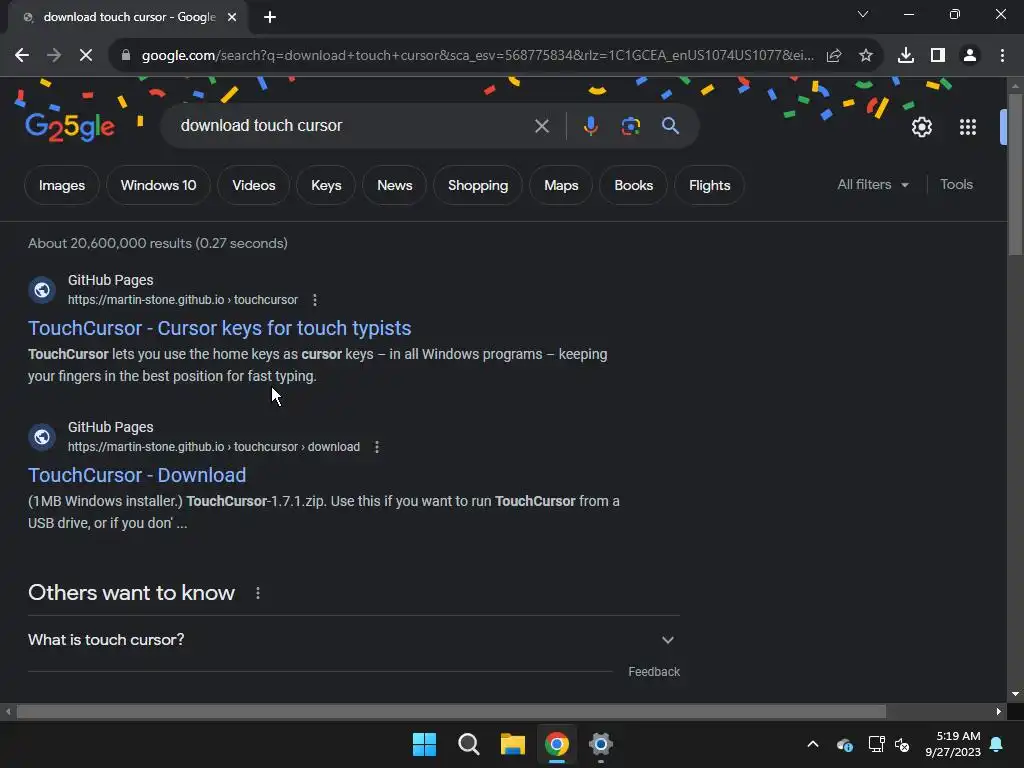Close the 'download touch cursor' tab
The height and width of the screenshot is (768, 1024).
(232, 17)
